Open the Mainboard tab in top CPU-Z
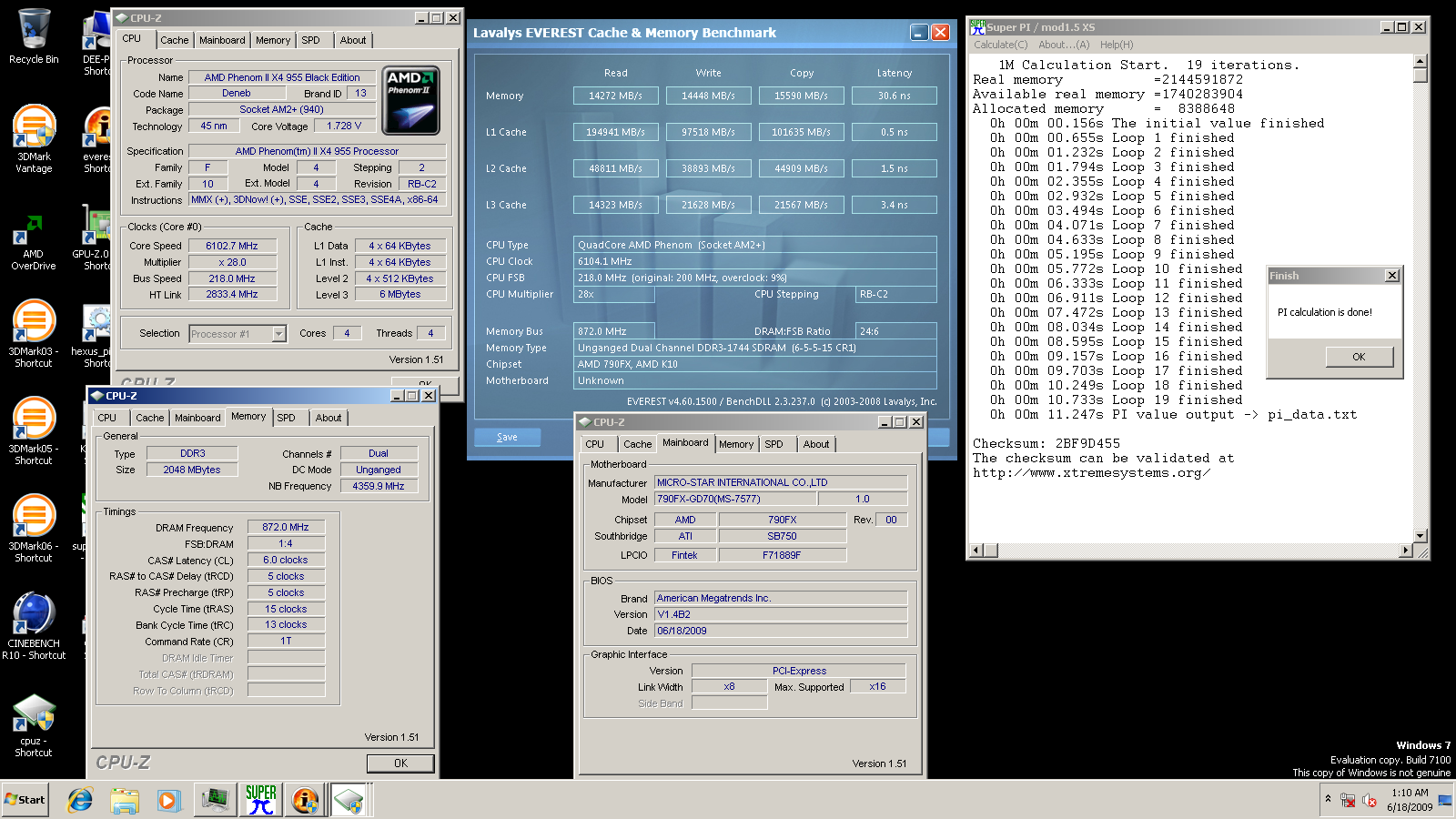 click(x=222, y=40)
